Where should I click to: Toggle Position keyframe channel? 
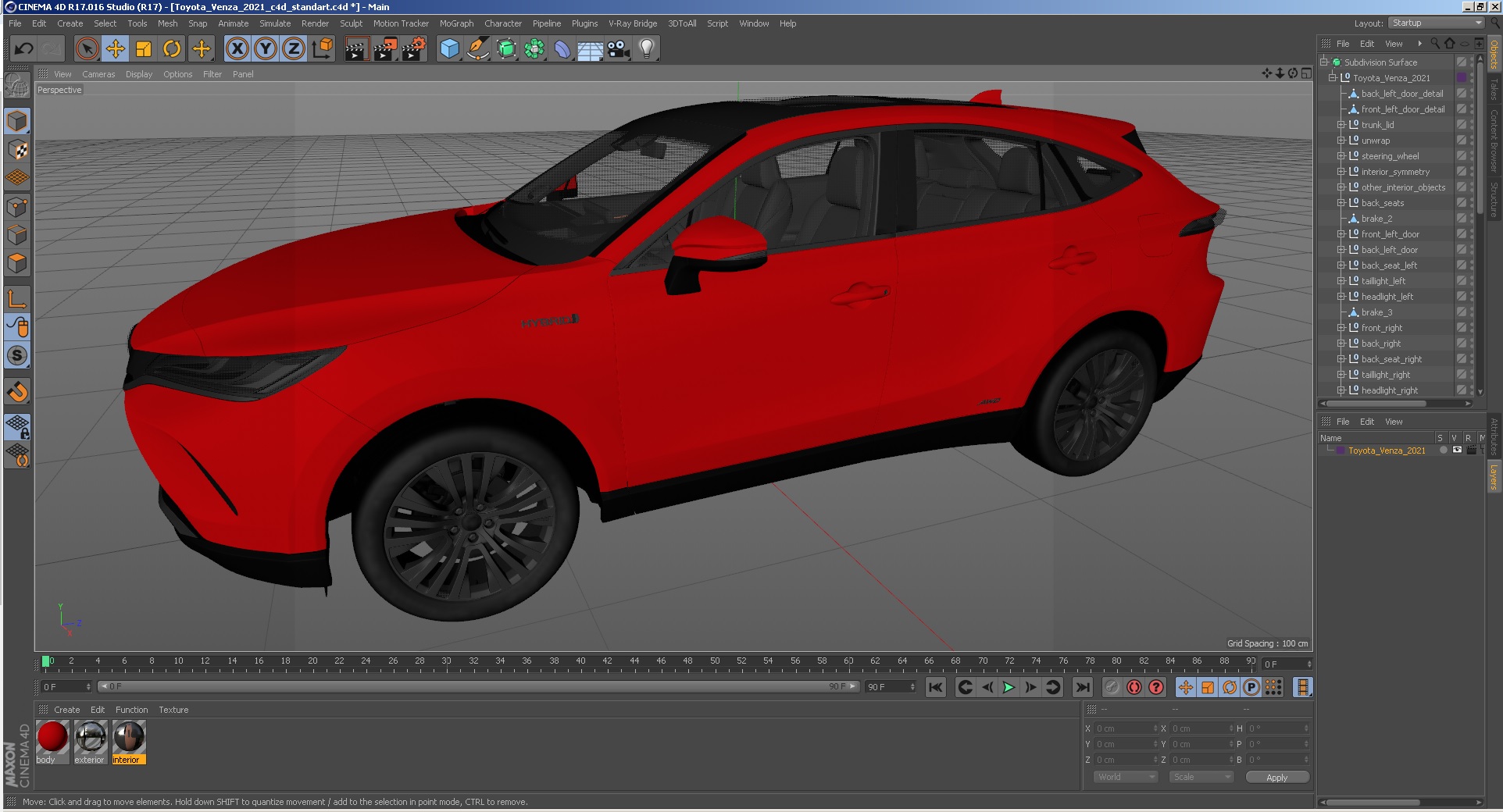1186,687
